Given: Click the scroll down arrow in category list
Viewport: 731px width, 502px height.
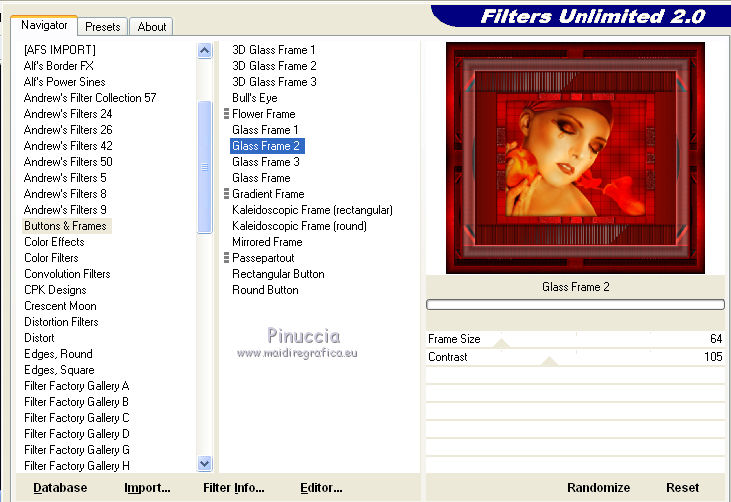Looking at the screenshot, I should [205, 463].
